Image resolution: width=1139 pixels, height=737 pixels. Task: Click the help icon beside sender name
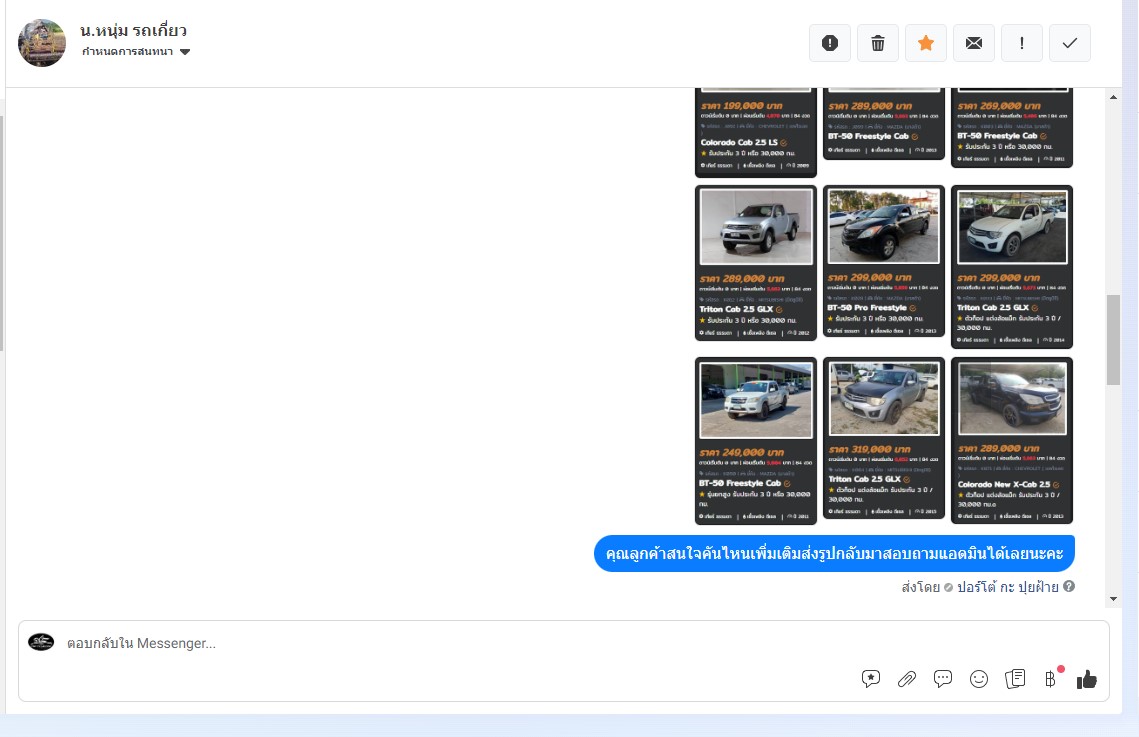coord(1069,587)
